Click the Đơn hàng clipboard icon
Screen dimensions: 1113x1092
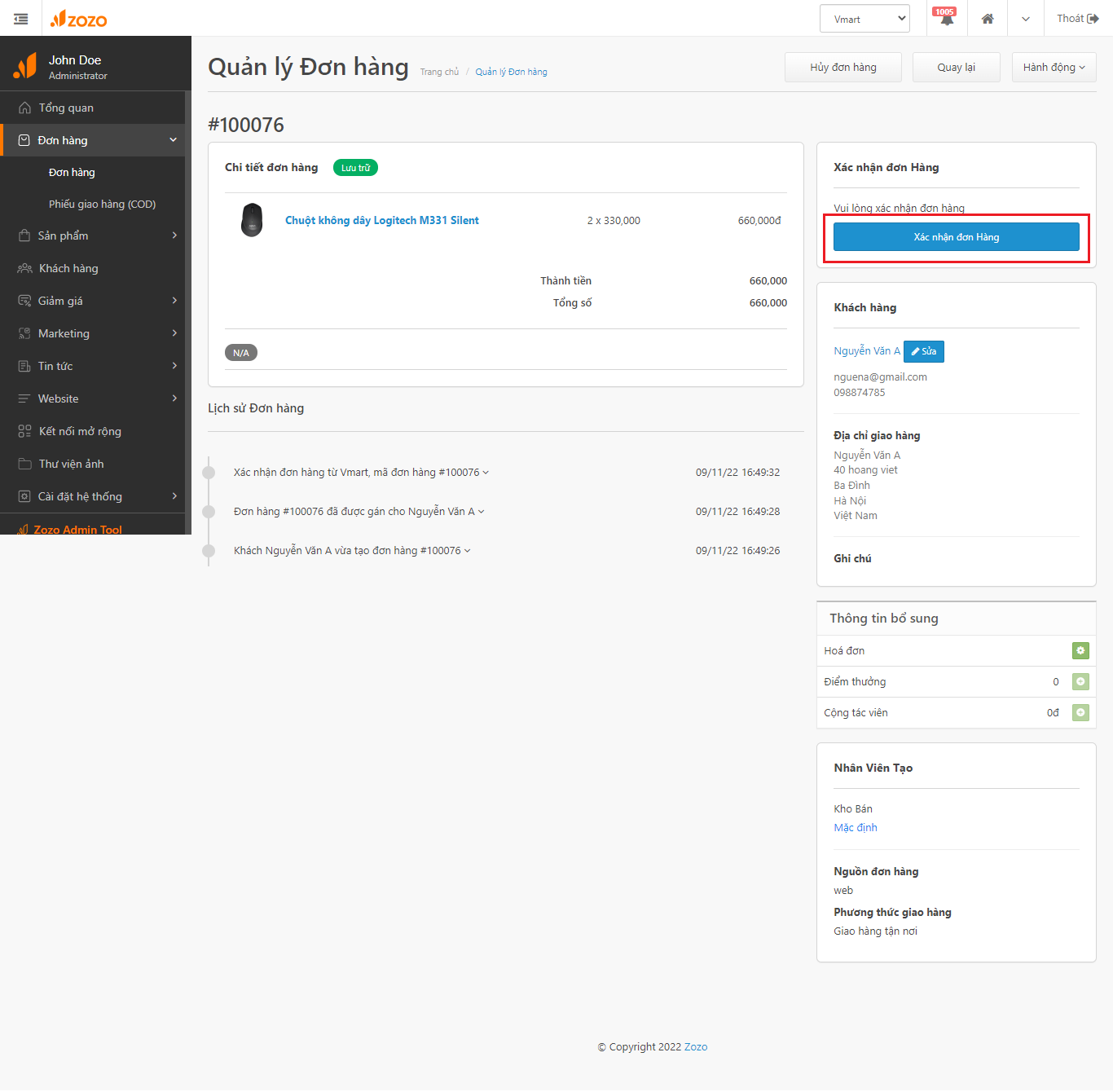tap(24, 140)
